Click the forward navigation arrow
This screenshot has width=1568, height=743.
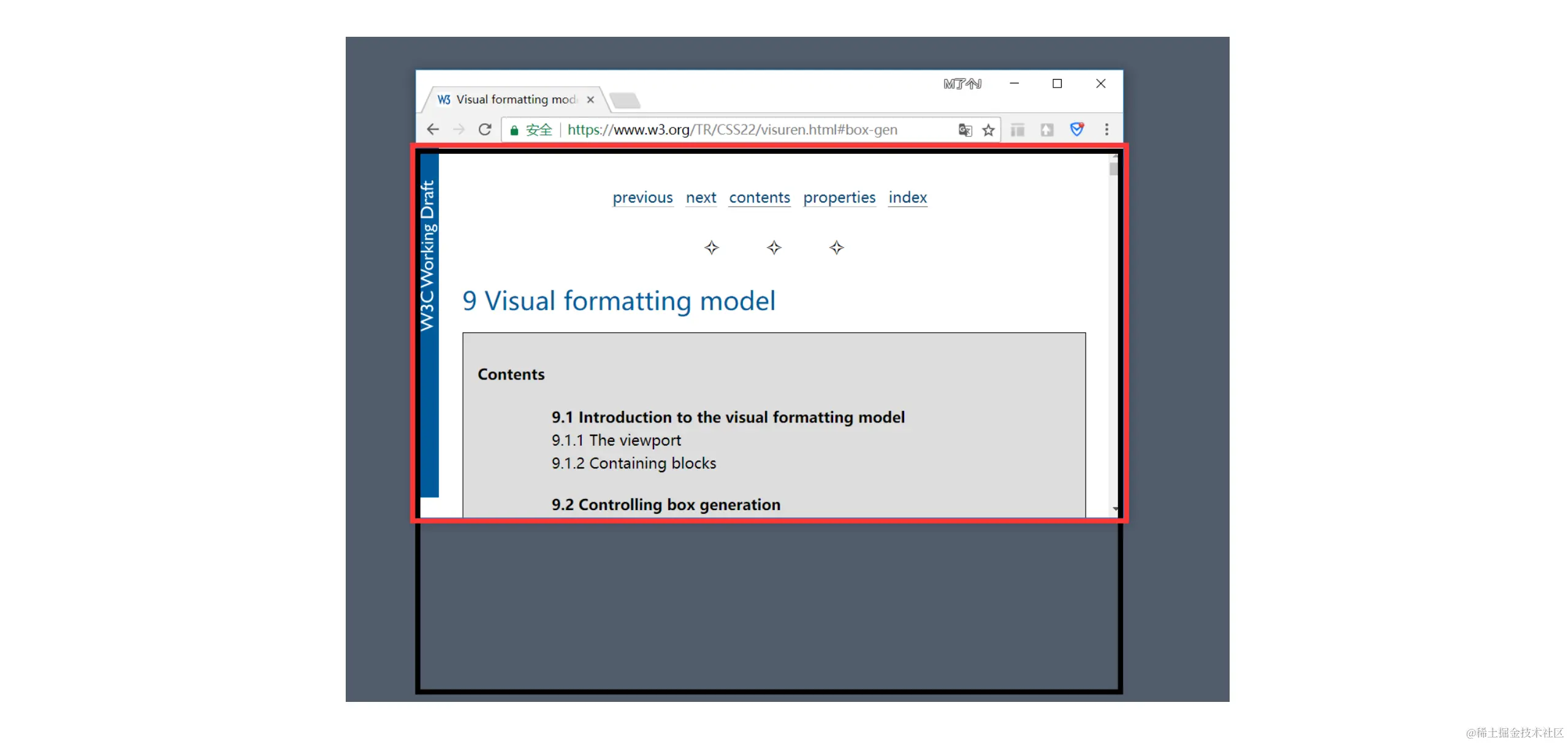(x=459, y=129)
